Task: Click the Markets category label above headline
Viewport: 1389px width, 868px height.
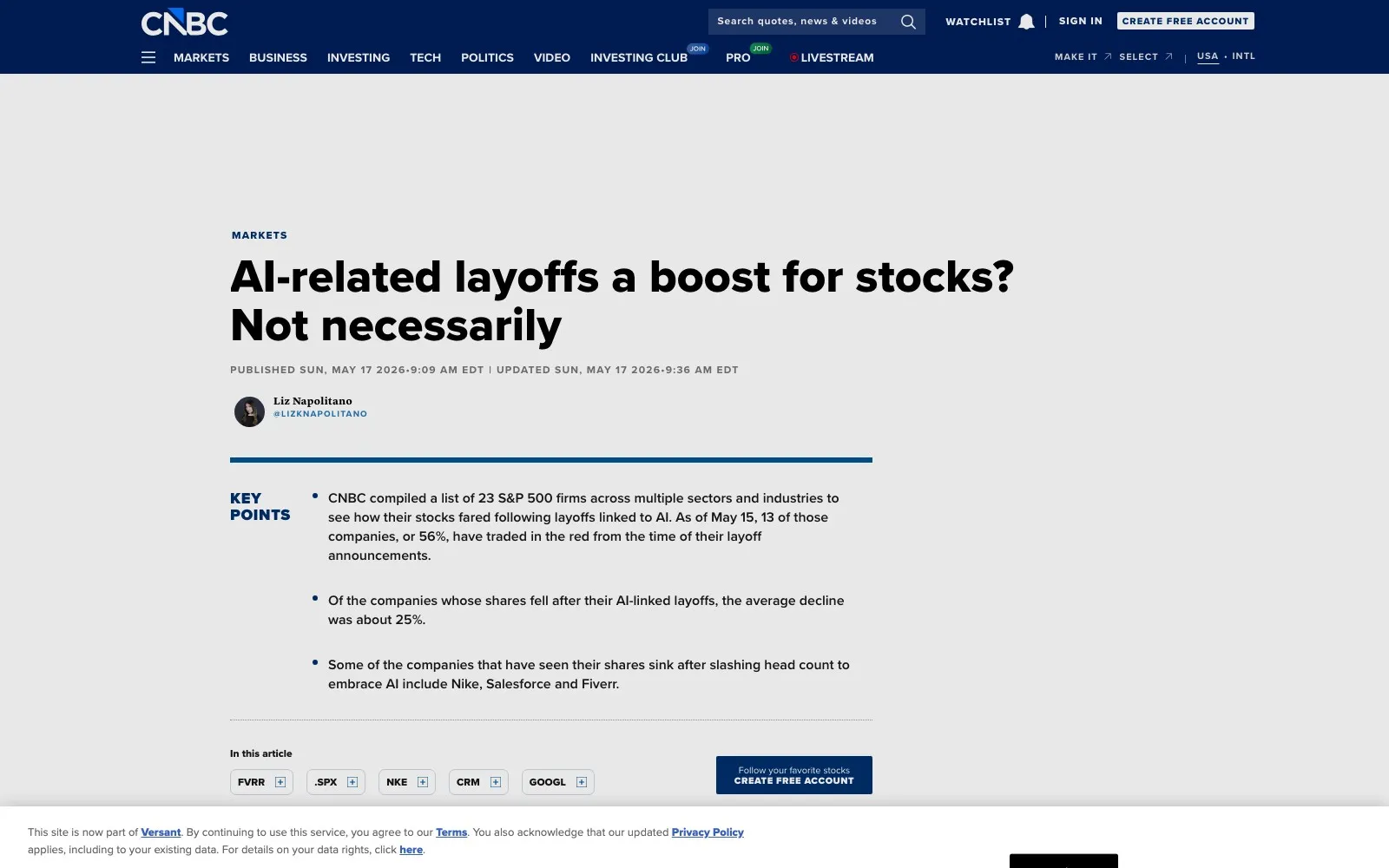Action: (x=260, y=235)
